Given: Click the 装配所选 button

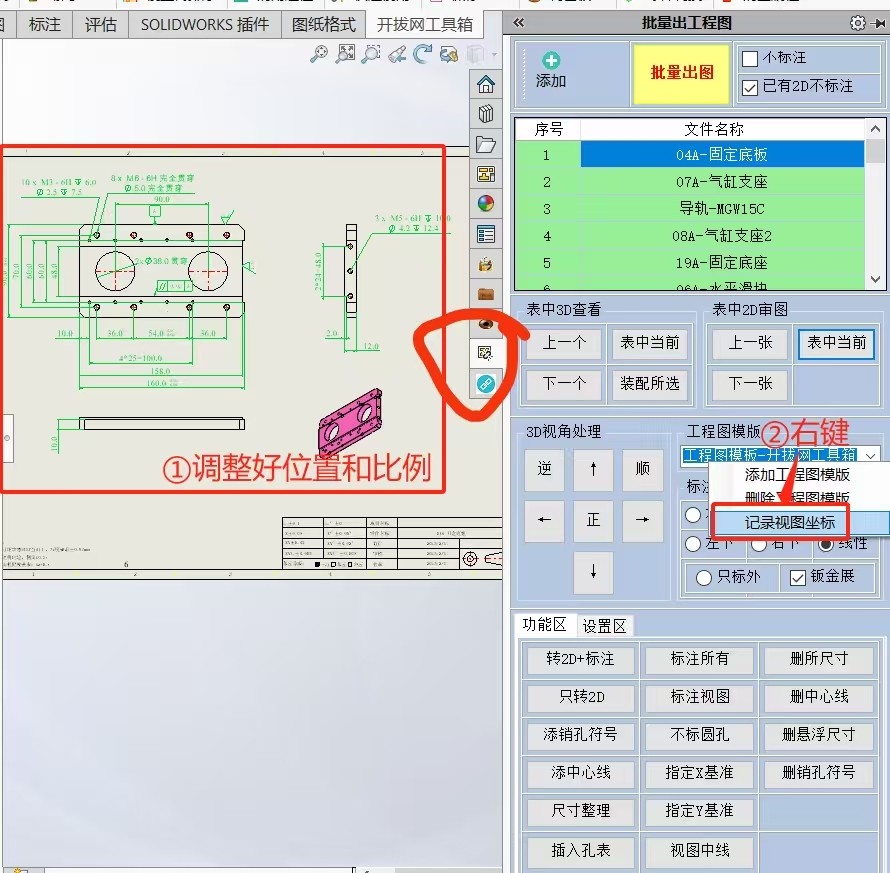Looking at the screenshot, I should (649, 384).
